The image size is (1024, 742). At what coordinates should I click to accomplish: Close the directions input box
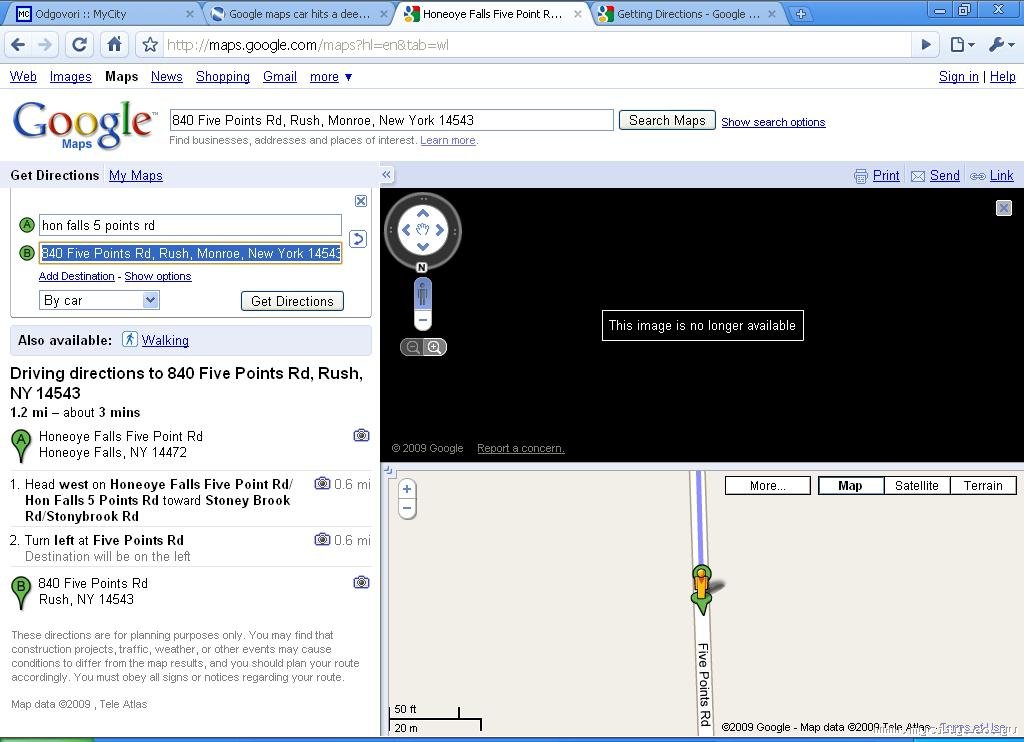(360, 201)
